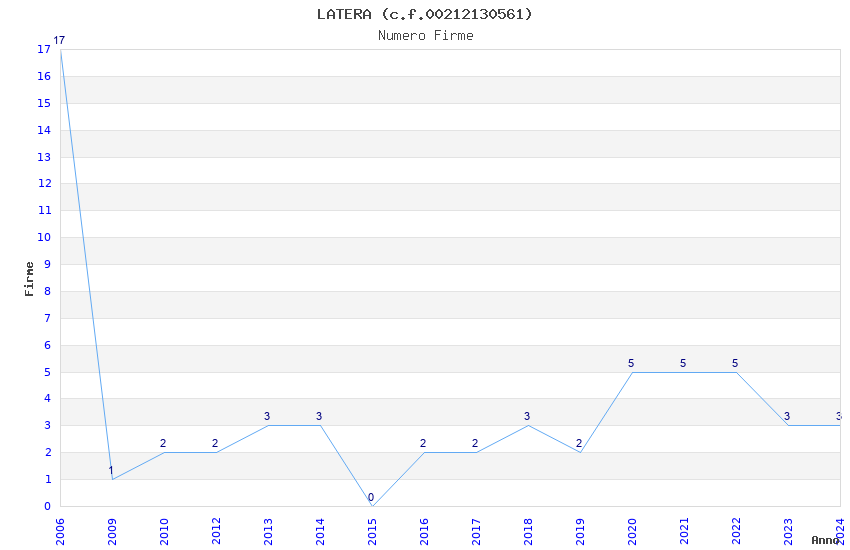The image size is (850, 550).
Task: Select the 2009 data point valued 1
Action: click(x=112, y=479)
